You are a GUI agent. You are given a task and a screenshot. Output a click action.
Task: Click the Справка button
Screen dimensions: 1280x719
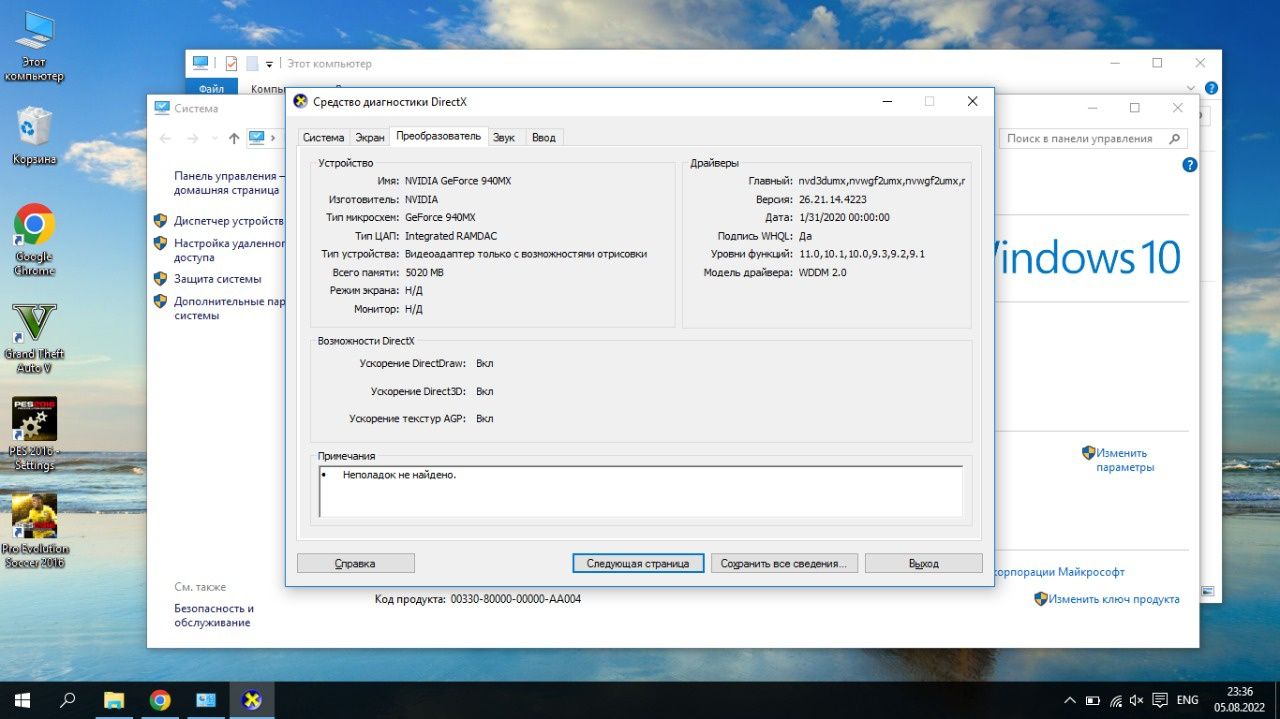[x=356, y=563]
